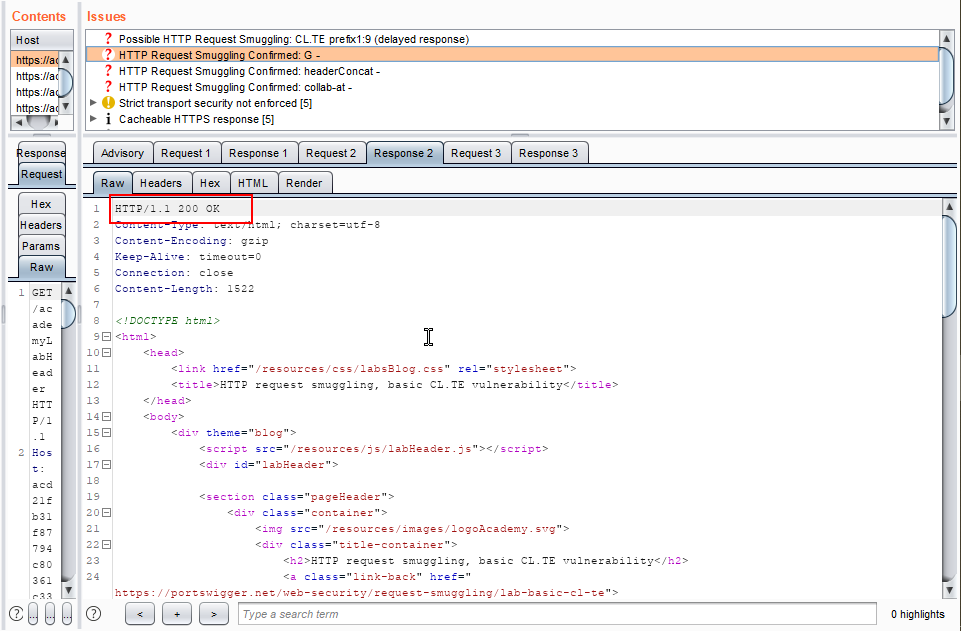The width and height of the screenshot is (961, 631).
Task: Expand the Cacheable HTTPS response issue group
Action: click(93, 119)
